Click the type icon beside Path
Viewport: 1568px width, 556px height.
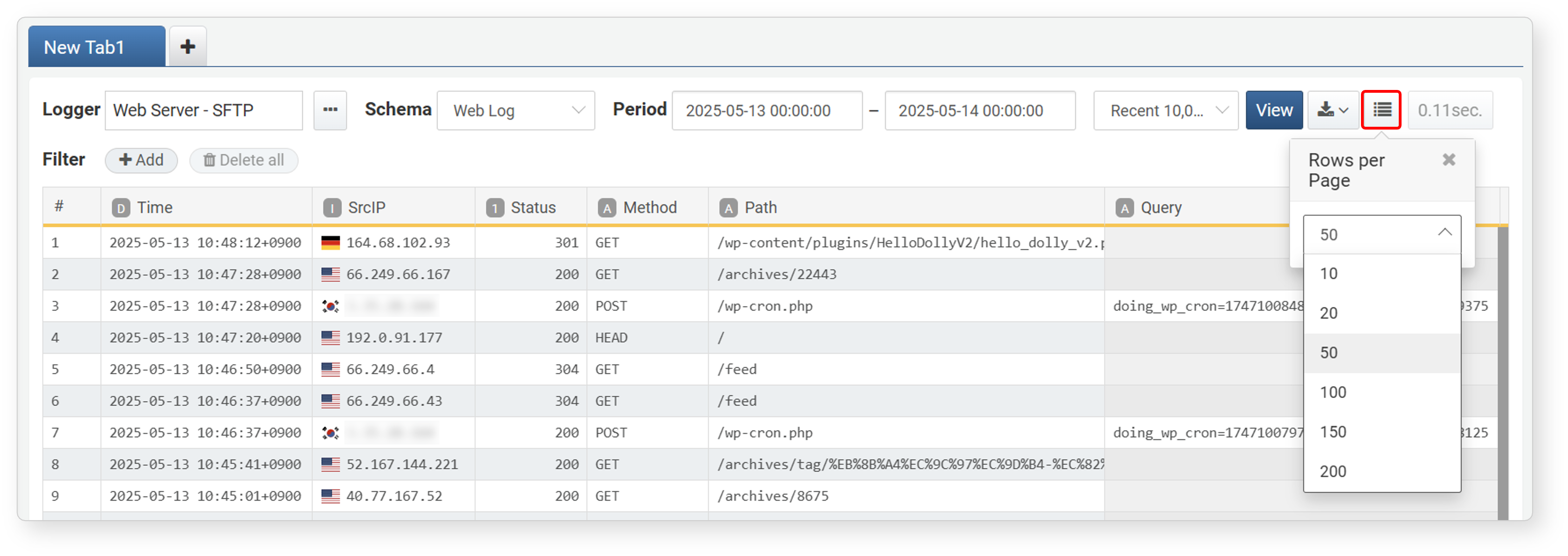[x=729, y=208]
